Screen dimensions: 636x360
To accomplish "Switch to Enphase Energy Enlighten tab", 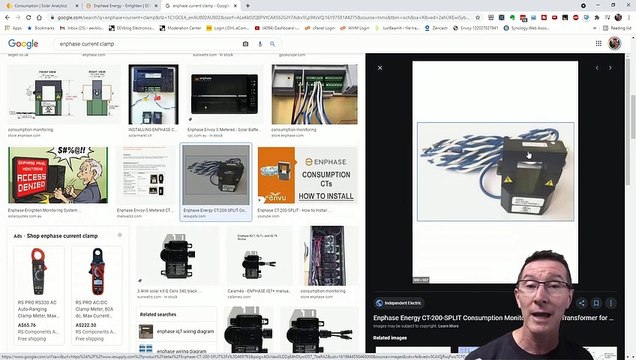I will (122, 6).
